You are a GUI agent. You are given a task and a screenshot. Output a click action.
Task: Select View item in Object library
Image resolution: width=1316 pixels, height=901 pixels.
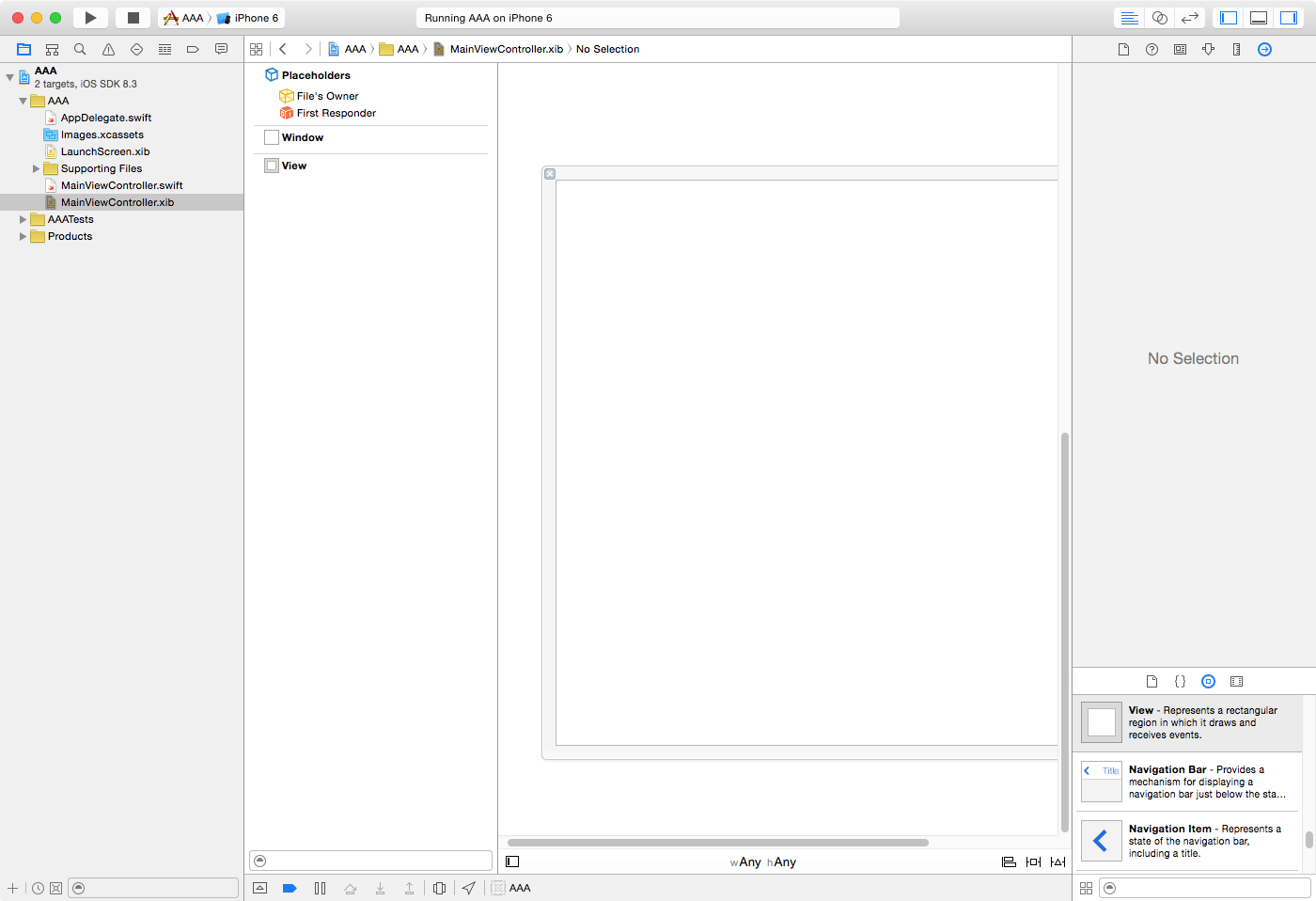(1188, 722)
